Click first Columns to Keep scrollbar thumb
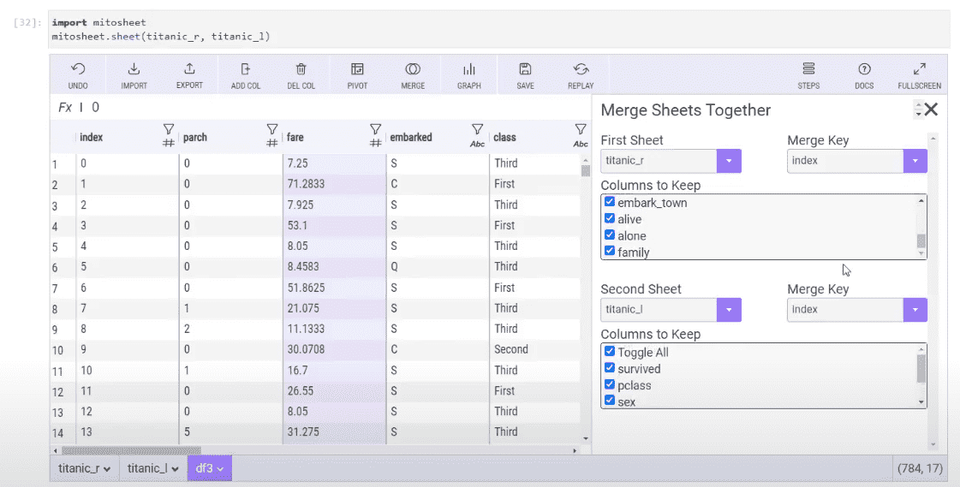Viewport: 960px width, 487px height. click(921, 241)
